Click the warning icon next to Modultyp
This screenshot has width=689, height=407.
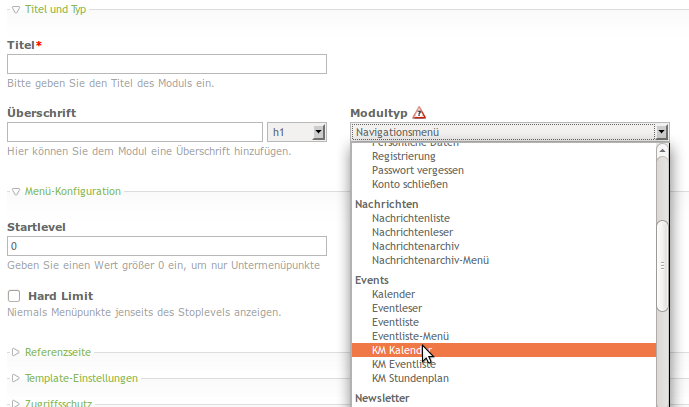click(x=419, y=113)
